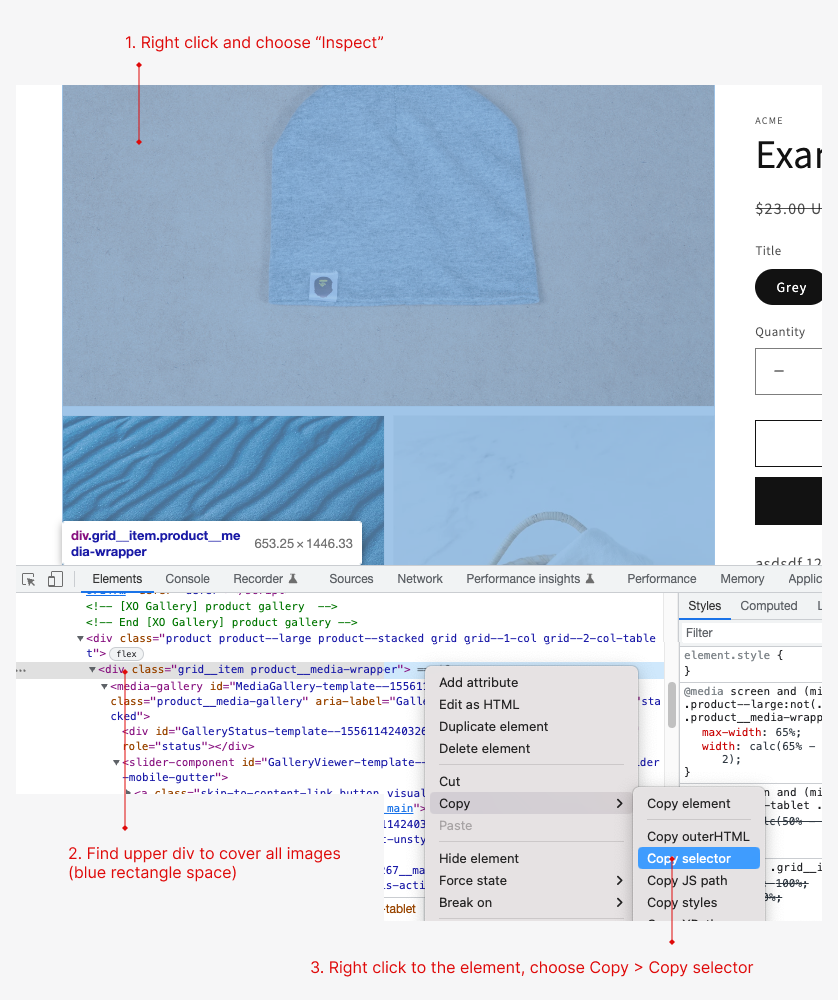Click the flex badge on the product div
Viewport: 838px width, 1000px height.
[128, 652]
